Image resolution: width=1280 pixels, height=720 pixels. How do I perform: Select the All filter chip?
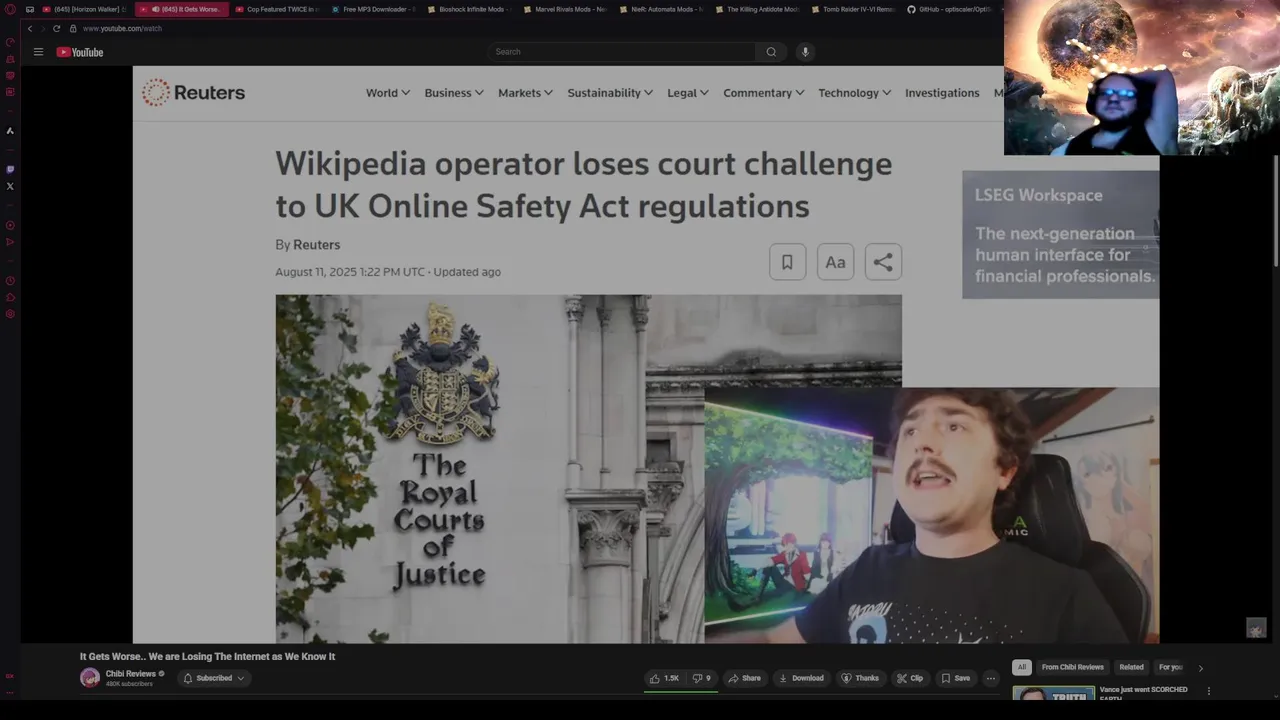(1021, 667)
